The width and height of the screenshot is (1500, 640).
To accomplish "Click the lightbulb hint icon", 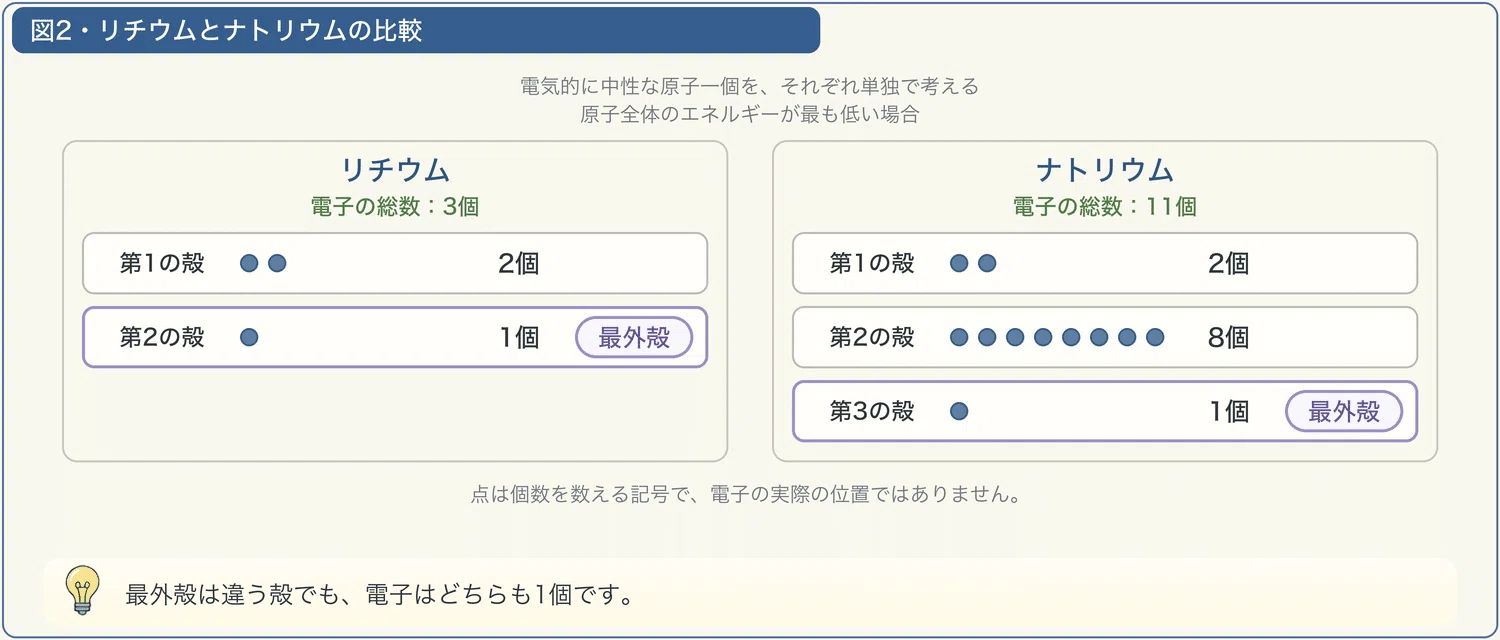I will [x=82, y=590].
